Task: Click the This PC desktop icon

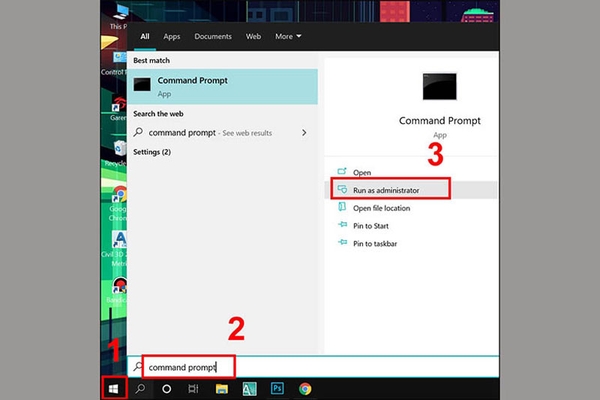Action: click(119, 17)
